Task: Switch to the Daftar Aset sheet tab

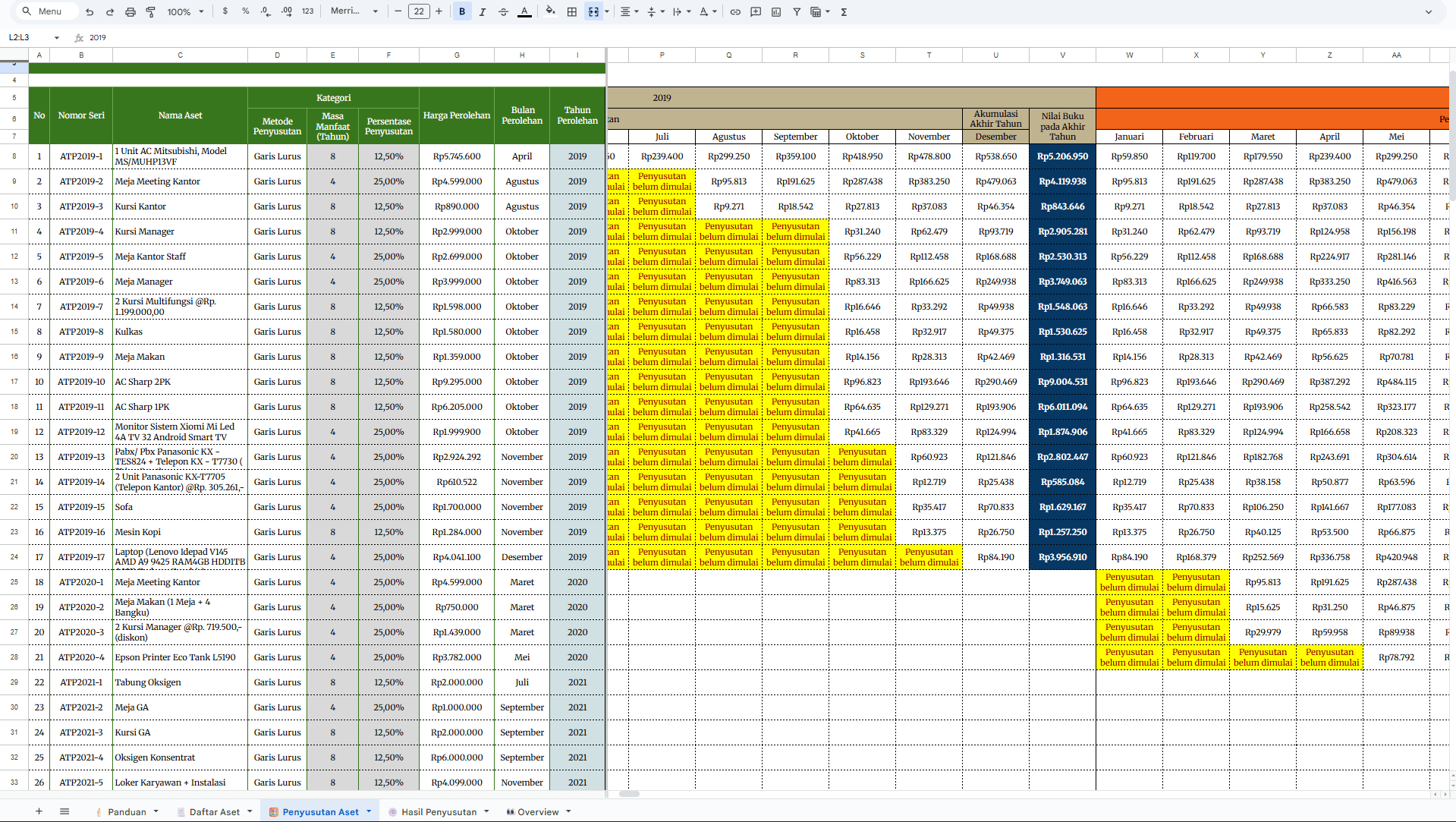Action: (x=214, y=812)
